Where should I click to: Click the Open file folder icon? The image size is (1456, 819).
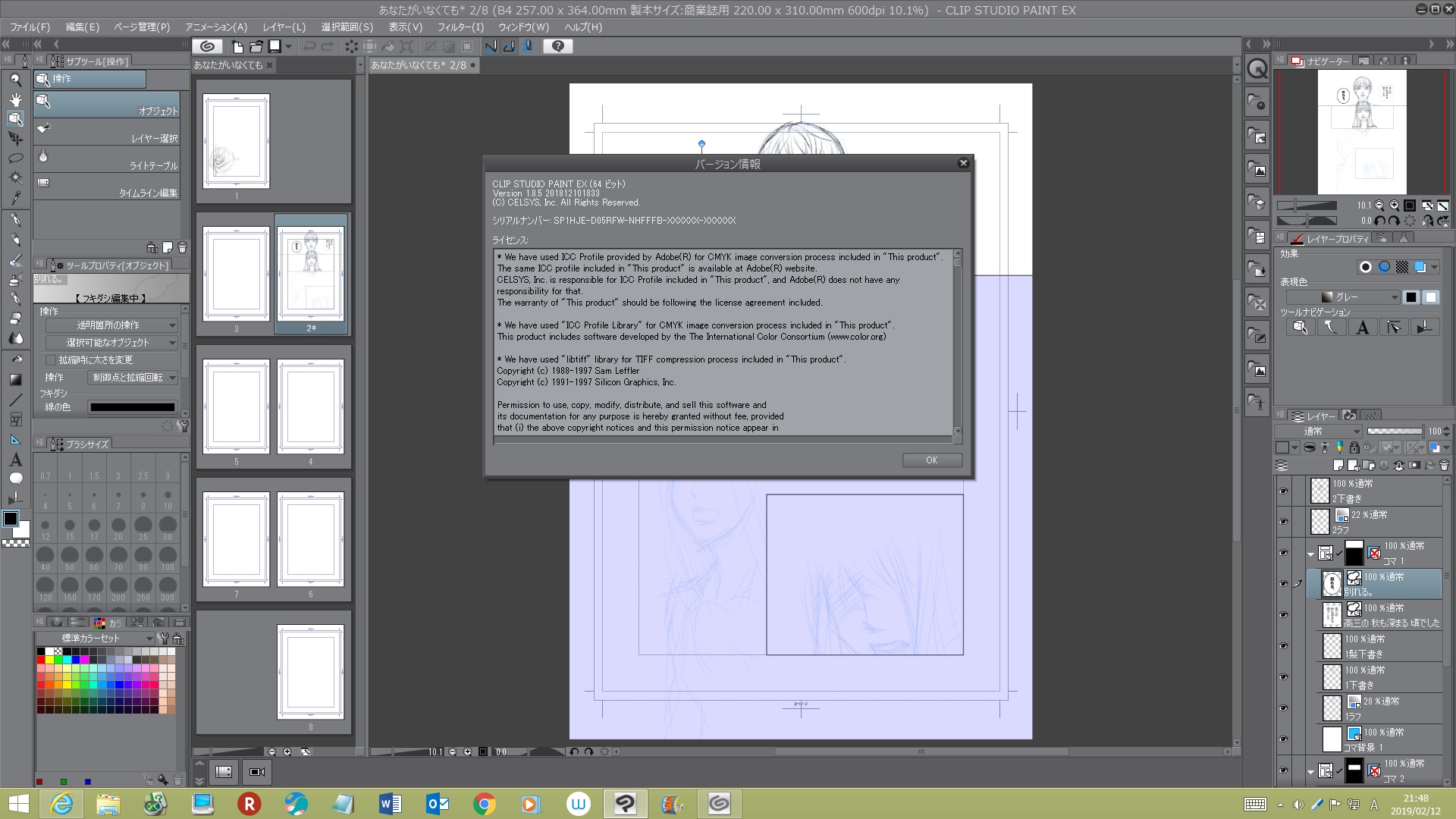click(x=256, y=46)
